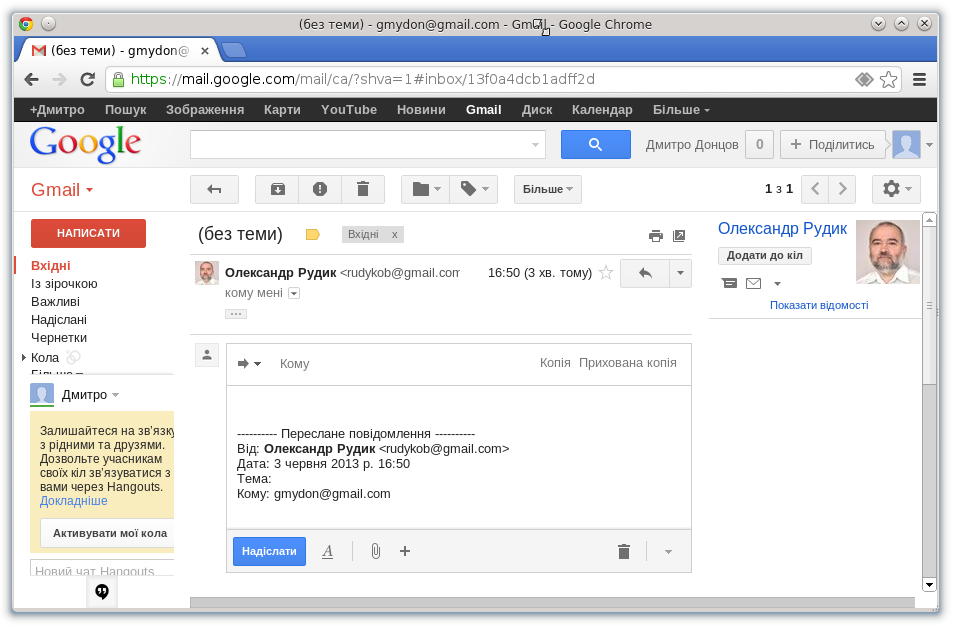Report the message as spam
The width and height of the screenshot is (953, 627).
coord(320,190)
